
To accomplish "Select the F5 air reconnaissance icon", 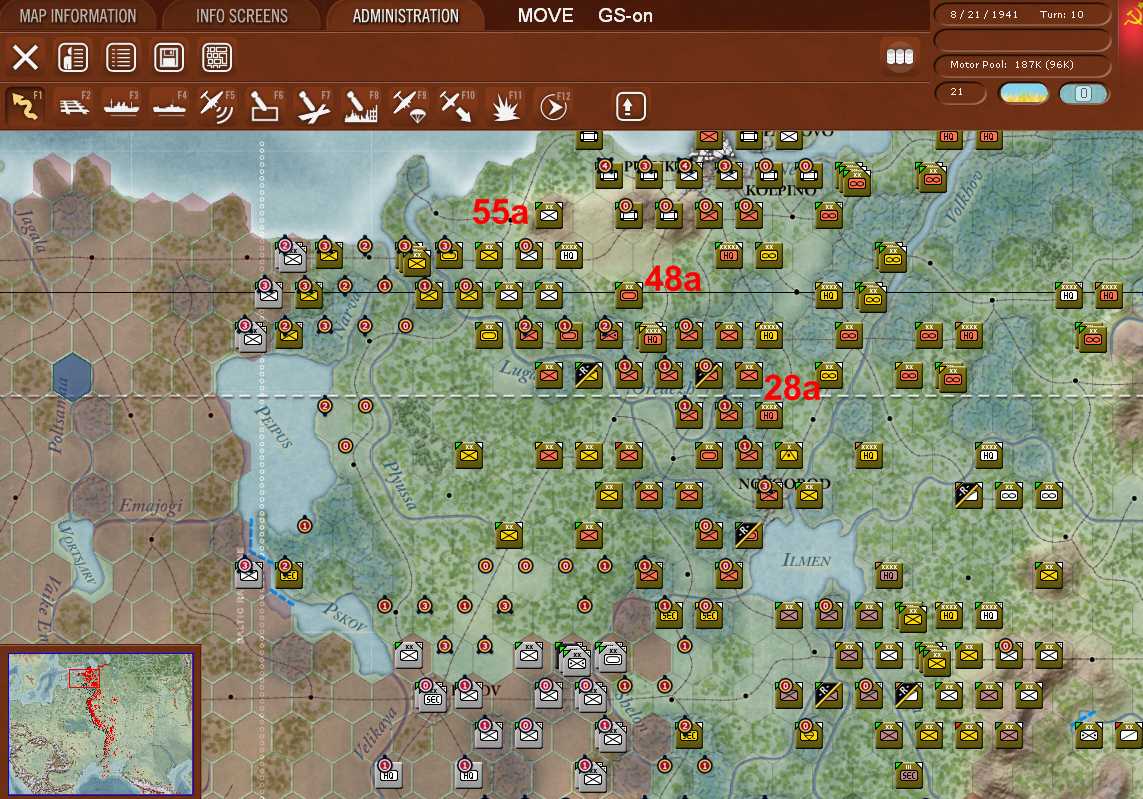I will pos(217,106).
